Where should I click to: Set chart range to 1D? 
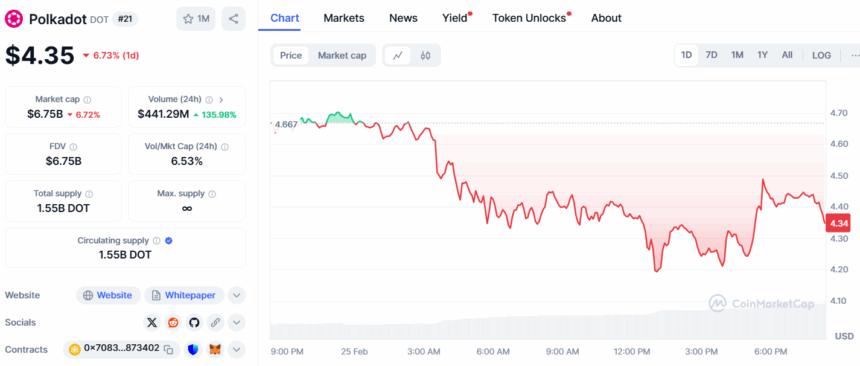(686, 55)
